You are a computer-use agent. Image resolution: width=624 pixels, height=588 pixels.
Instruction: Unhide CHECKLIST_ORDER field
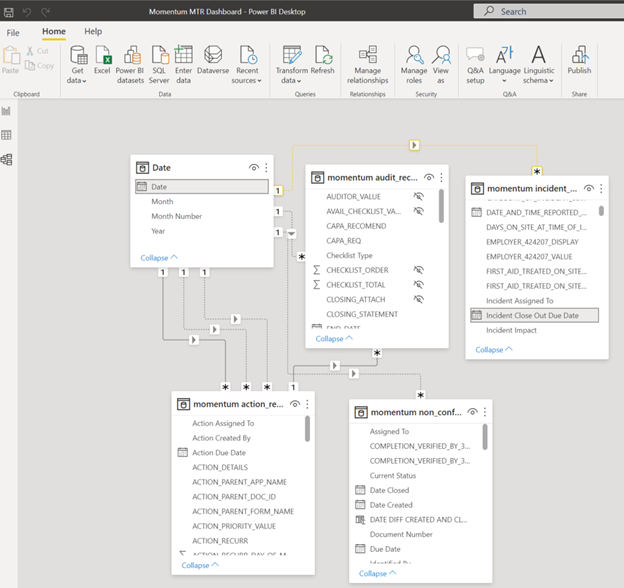(x=419, y=270)
